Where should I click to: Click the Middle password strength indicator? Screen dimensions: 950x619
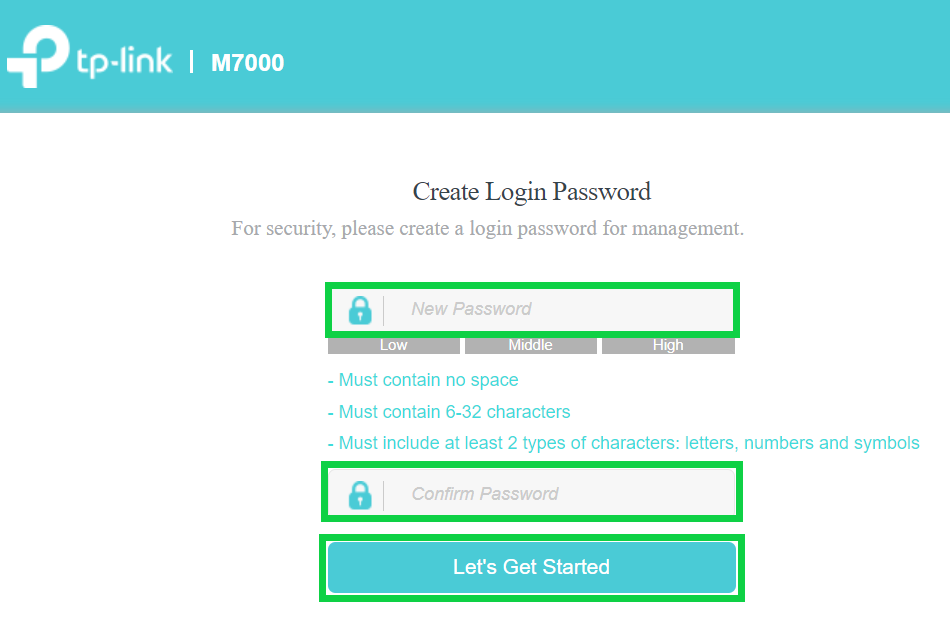point(531,346)
